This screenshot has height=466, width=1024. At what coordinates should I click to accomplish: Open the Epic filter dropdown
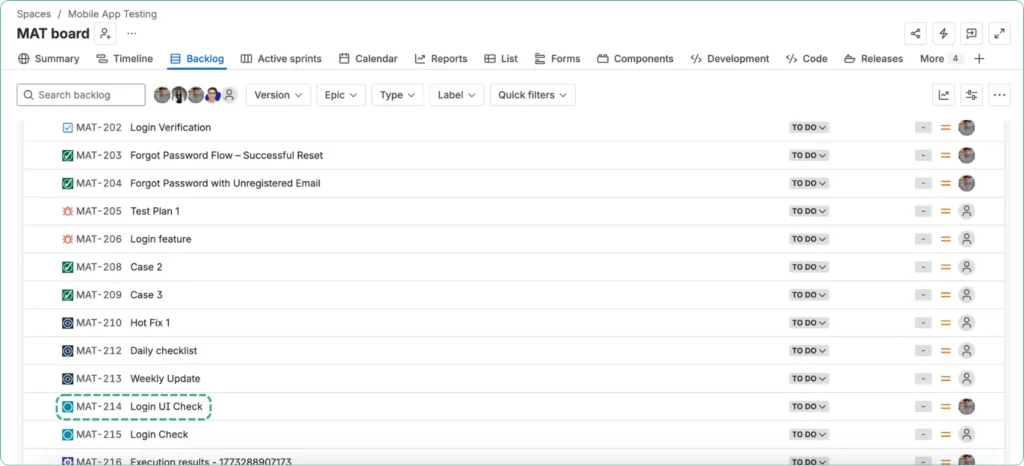coord(341,95)
